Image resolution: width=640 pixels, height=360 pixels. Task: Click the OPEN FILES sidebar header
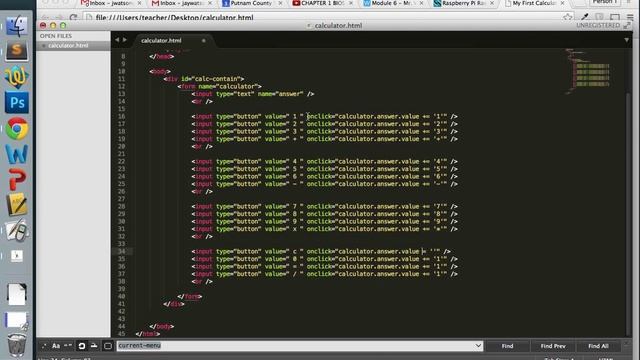pos(56,36)
